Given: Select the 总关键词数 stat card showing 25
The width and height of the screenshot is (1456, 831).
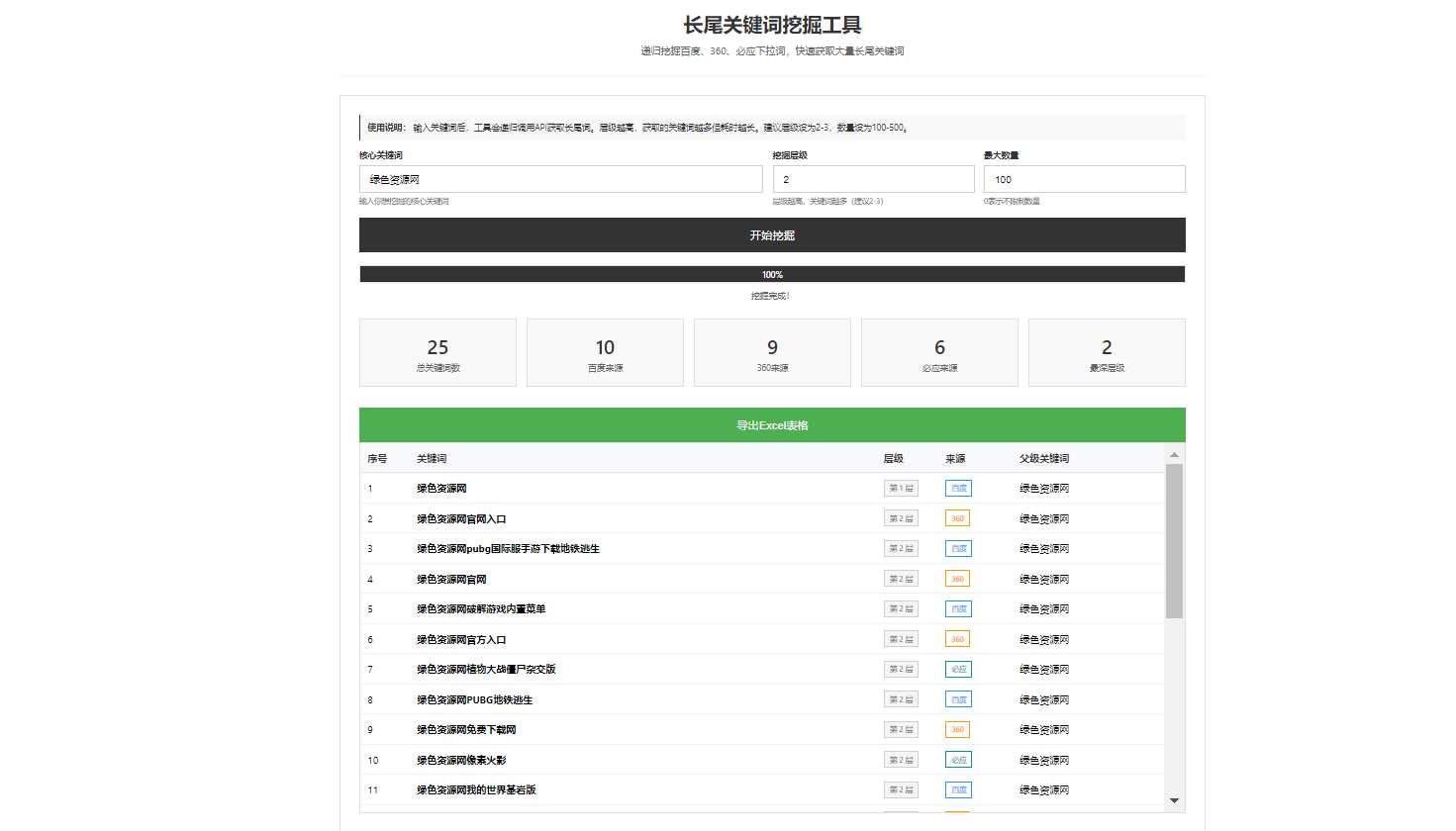Looking at the screenshot, I should tap(437, 353).
